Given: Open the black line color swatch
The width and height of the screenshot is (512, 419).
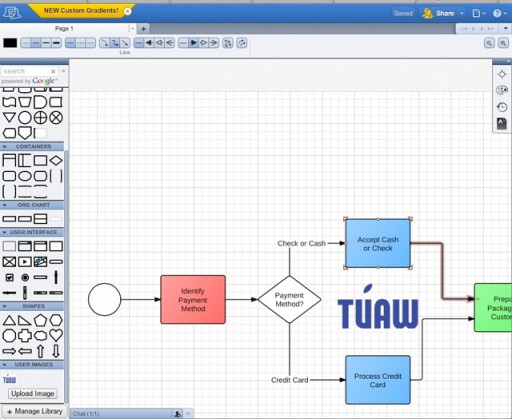Looking at the screenshot, I should (10, 43).
